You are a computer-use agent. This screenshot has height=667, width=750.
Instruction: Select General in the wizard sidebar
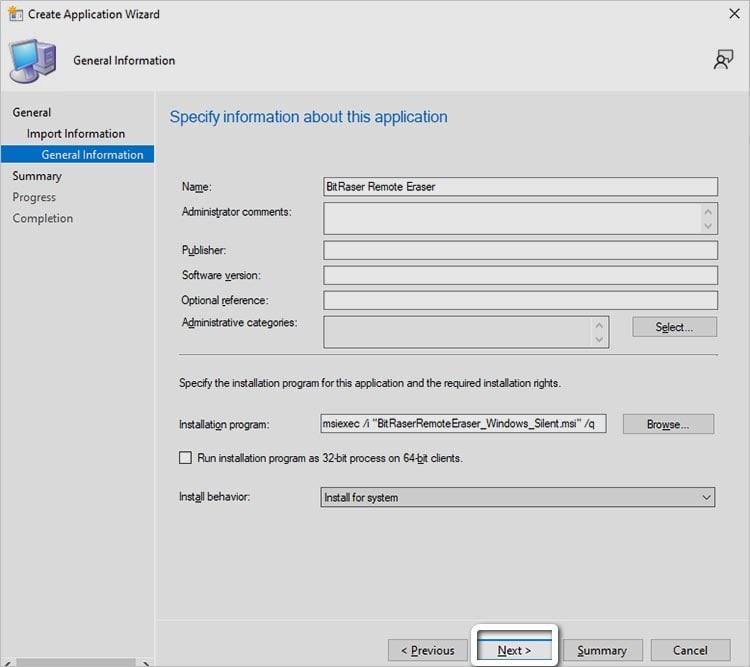(x=32, y=112)
